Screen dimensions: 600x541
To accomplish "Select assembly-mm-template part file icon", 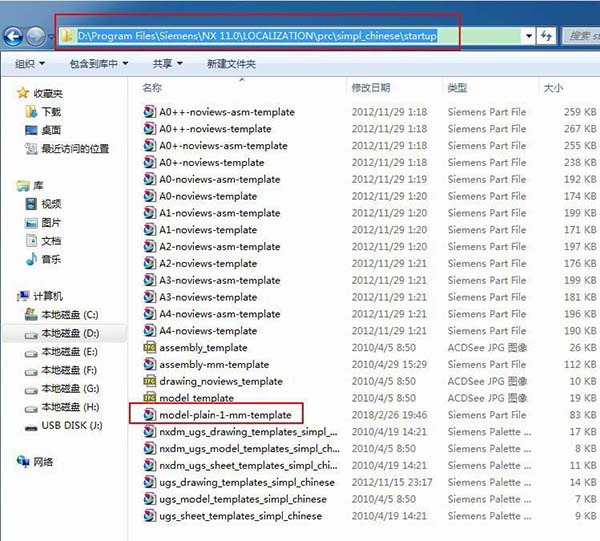I will tap(150, 364).
